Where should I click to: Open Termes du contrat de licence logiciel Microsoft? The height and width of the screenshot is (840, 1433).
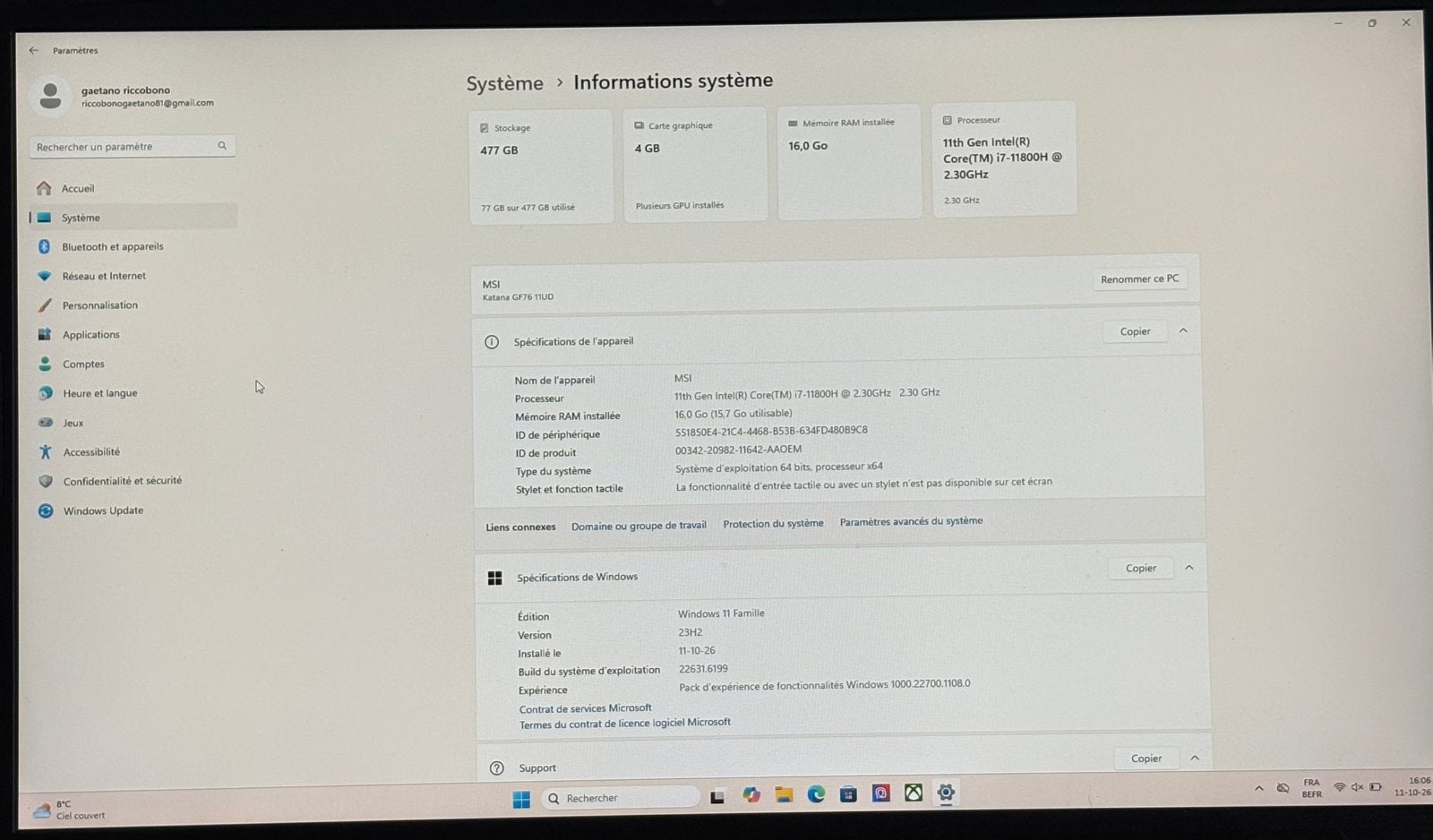[x=625, y=723]
